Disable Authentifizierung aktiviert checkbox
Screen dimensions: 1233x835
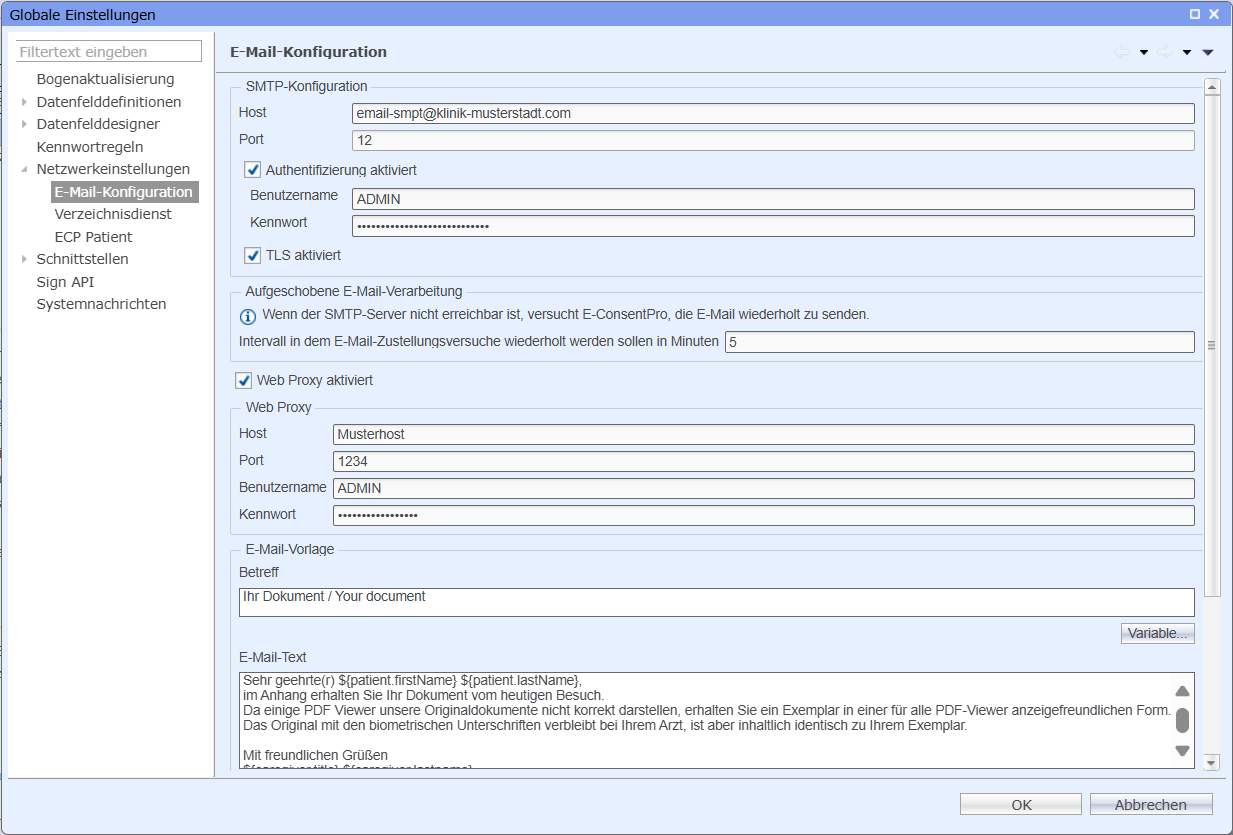click(x=253, y=170)
